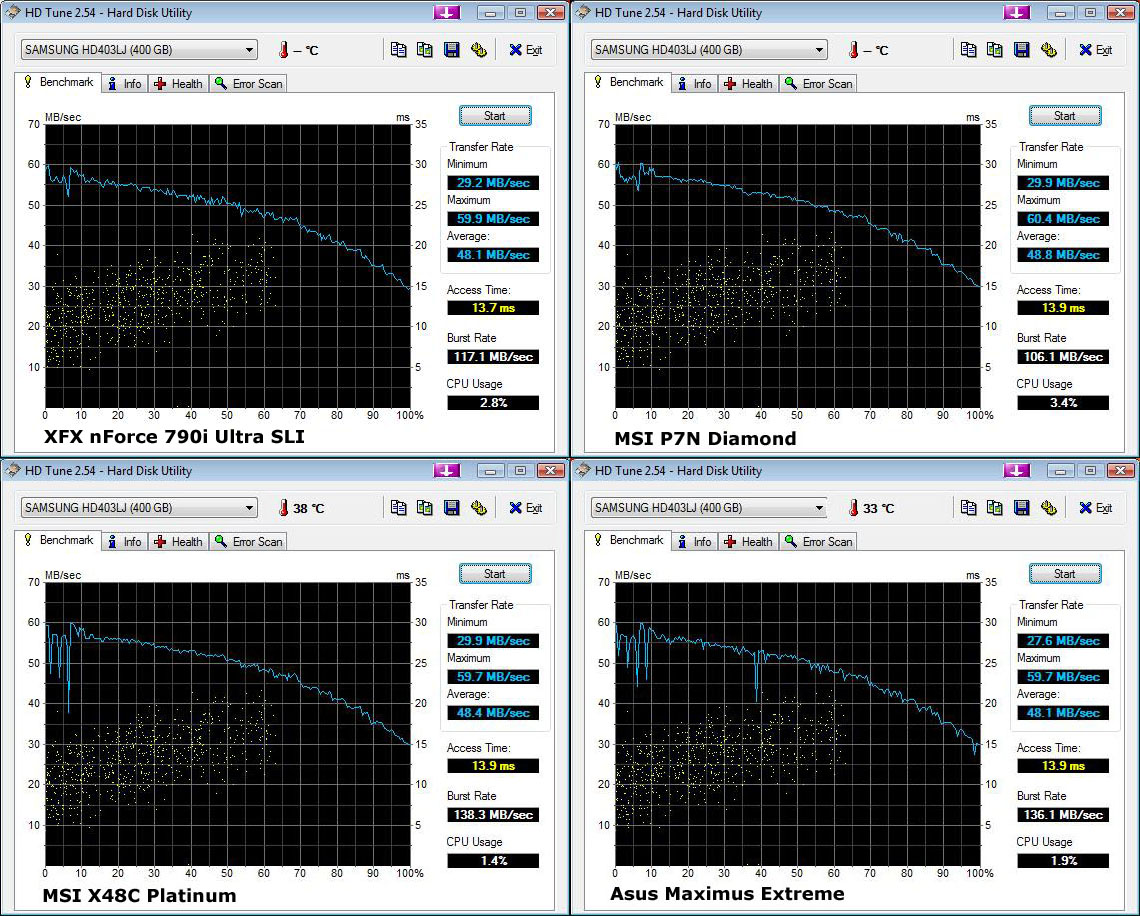The image size is (1140, 916).
Task: Start benchmark in MSI P7N Diamond window
Action: (x=1065, y=116)
